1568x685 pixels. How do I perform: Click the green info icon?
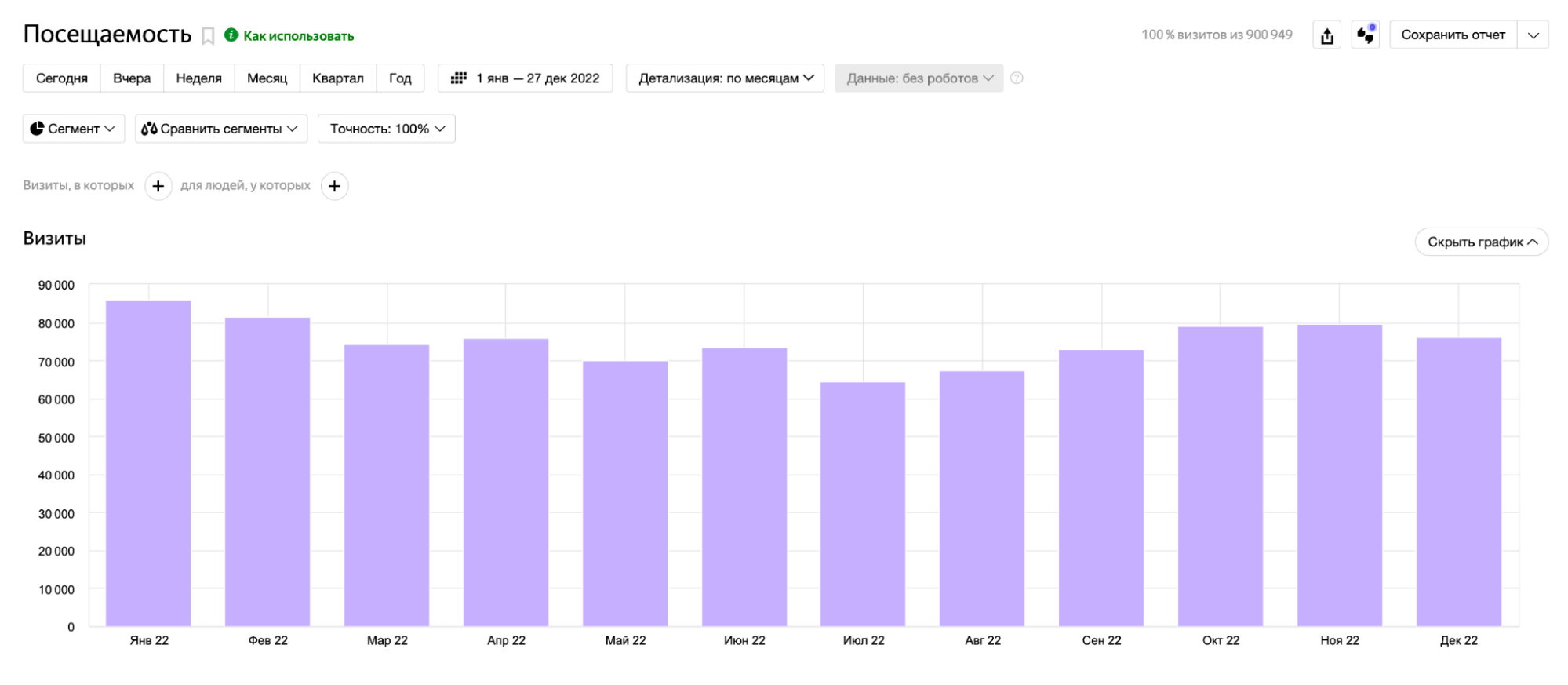[x=231, y=35]
